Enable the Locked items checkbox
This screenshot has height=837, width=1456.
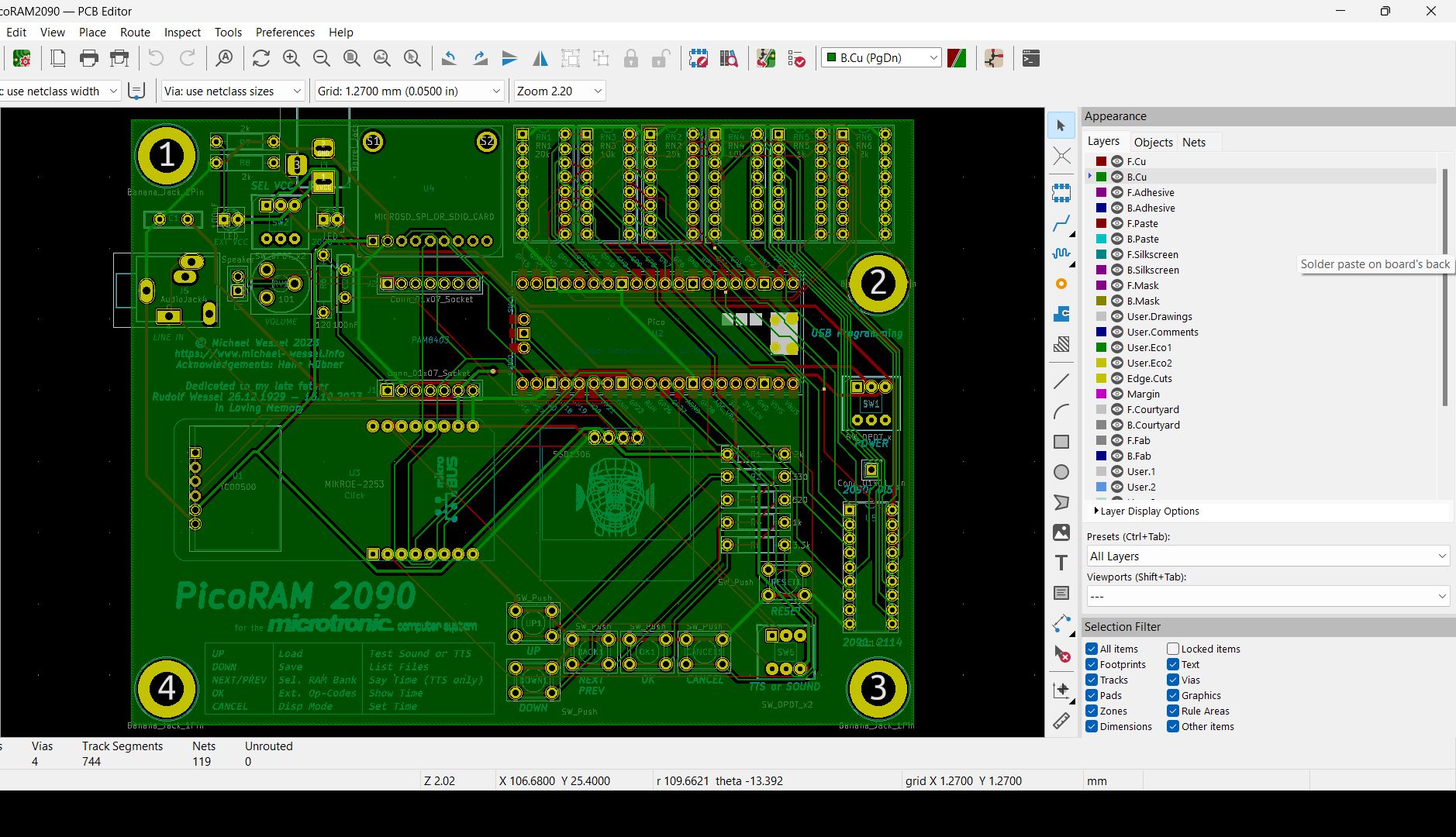[x=1173, y=649]
